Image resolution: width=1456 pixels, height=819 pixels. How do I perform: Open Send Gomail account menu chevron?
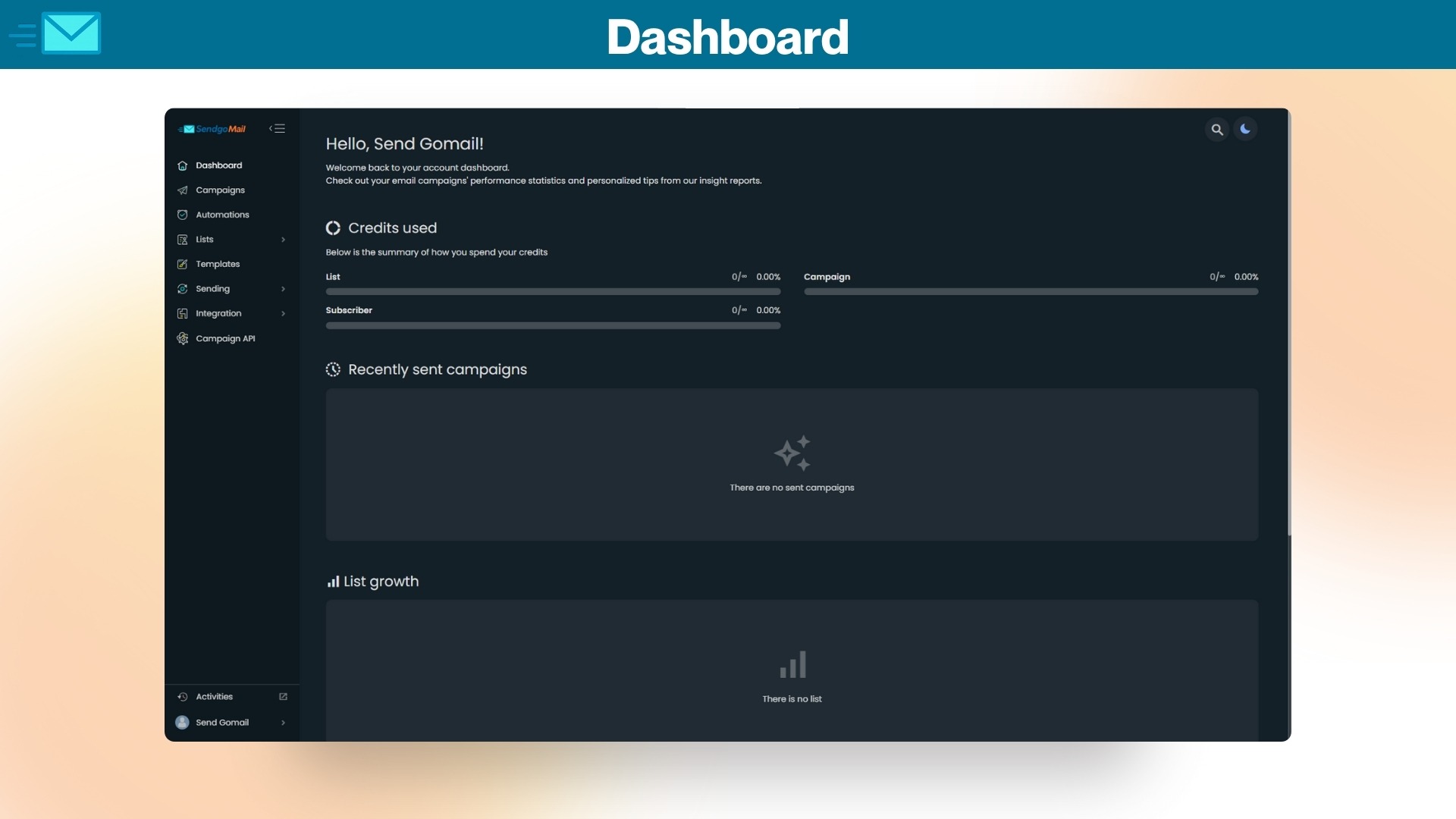click(283, 723)
